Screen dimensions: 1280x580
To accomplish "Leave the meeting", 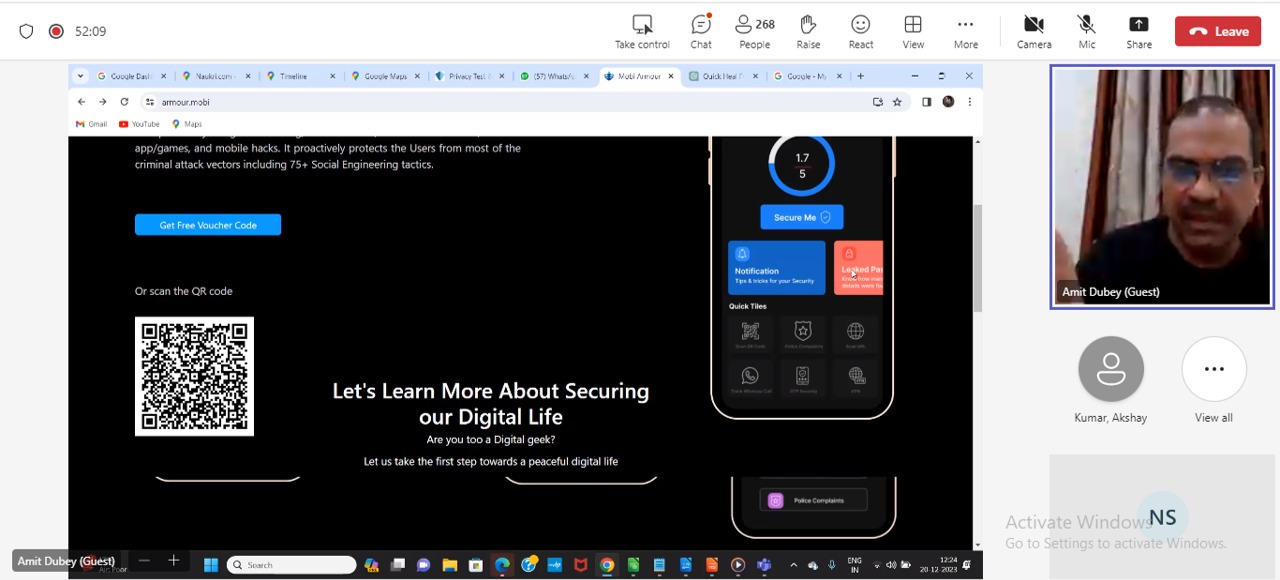I will (1218, 31).
